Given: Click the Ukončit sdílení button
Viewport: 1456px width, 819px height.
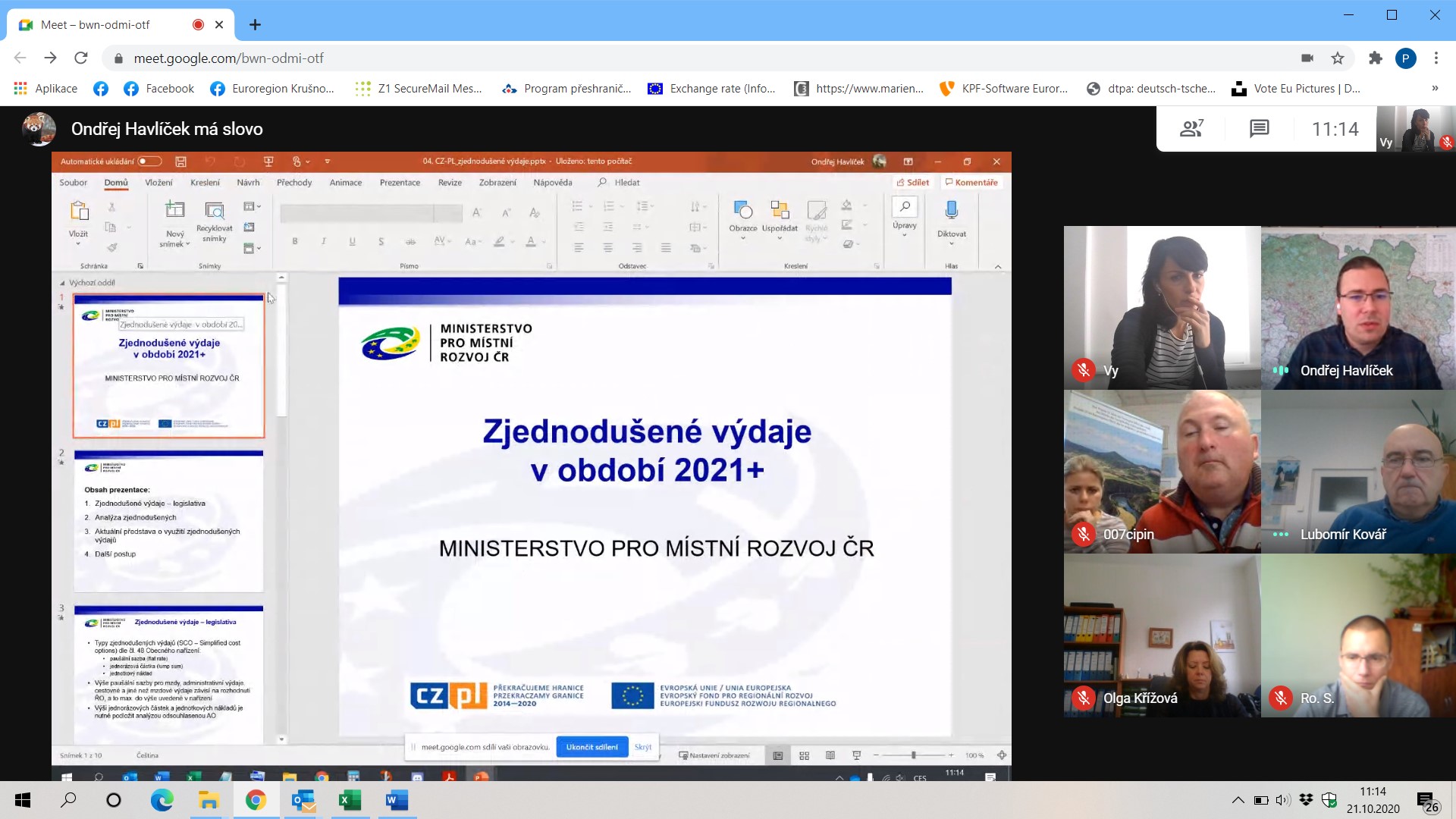Looking at the screenshot, I should tap(592, 747).
